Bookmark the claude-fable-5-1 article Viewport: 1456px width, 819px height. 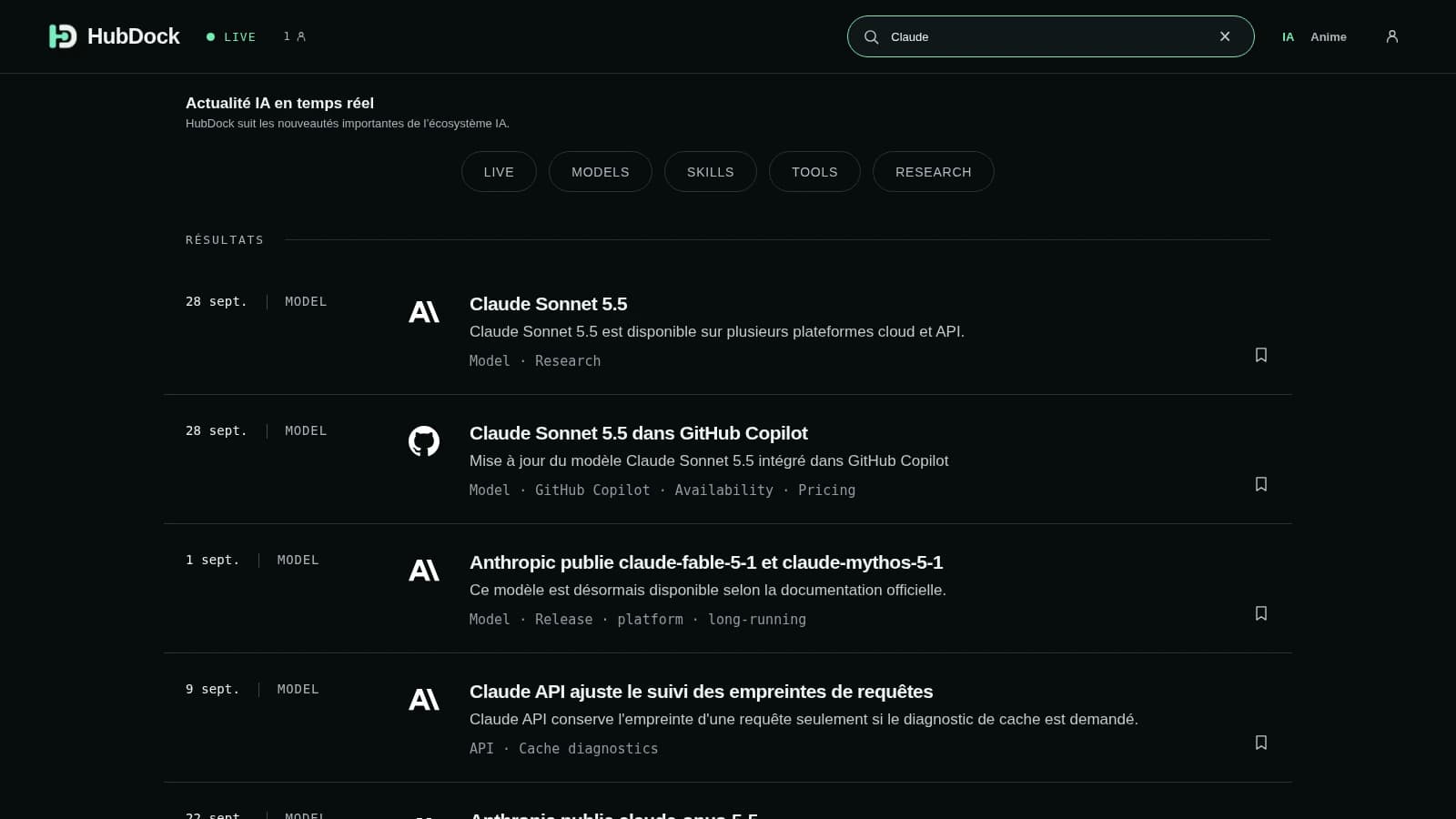click(1261, 613)
